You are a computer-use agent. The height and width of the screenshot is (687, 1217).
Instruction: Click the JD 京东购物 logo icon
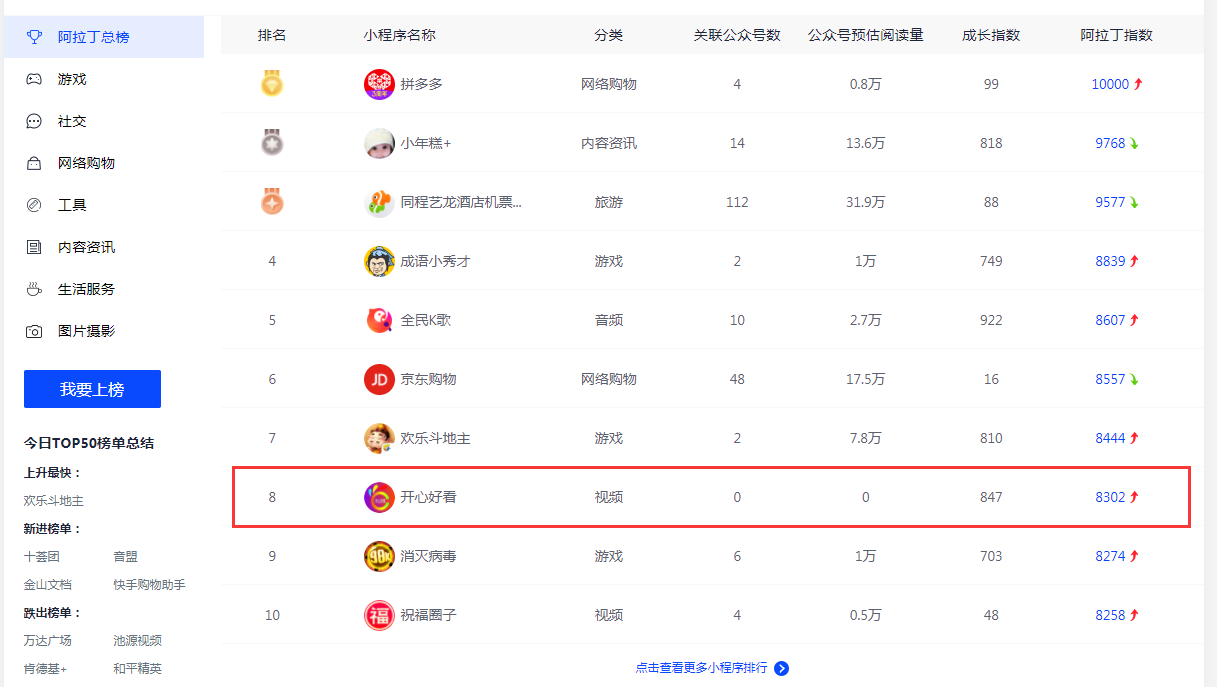(379, 379)
